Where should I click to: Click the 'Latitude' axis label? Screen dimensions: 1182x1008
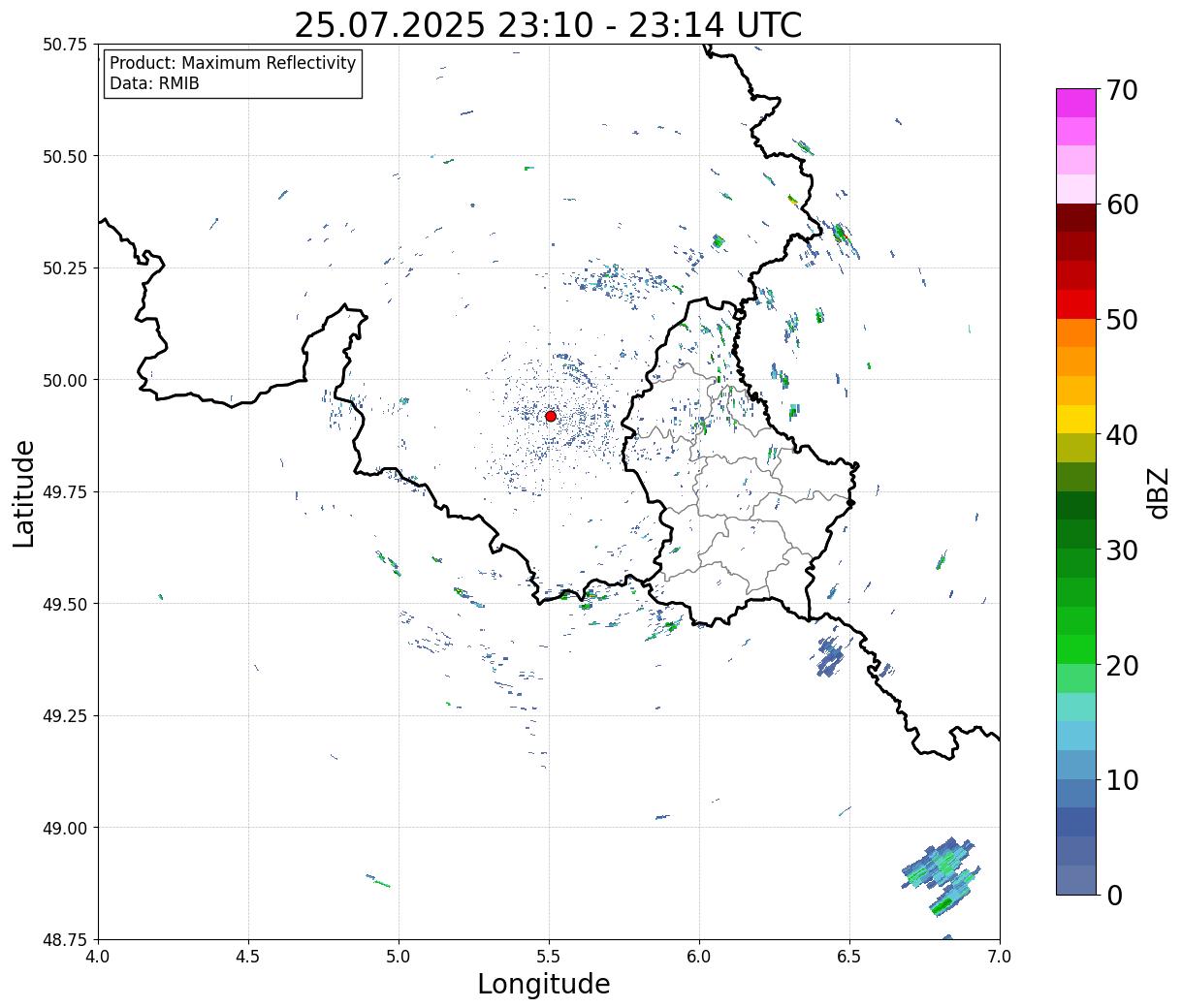pyautogui.click(x=24, y=493)
